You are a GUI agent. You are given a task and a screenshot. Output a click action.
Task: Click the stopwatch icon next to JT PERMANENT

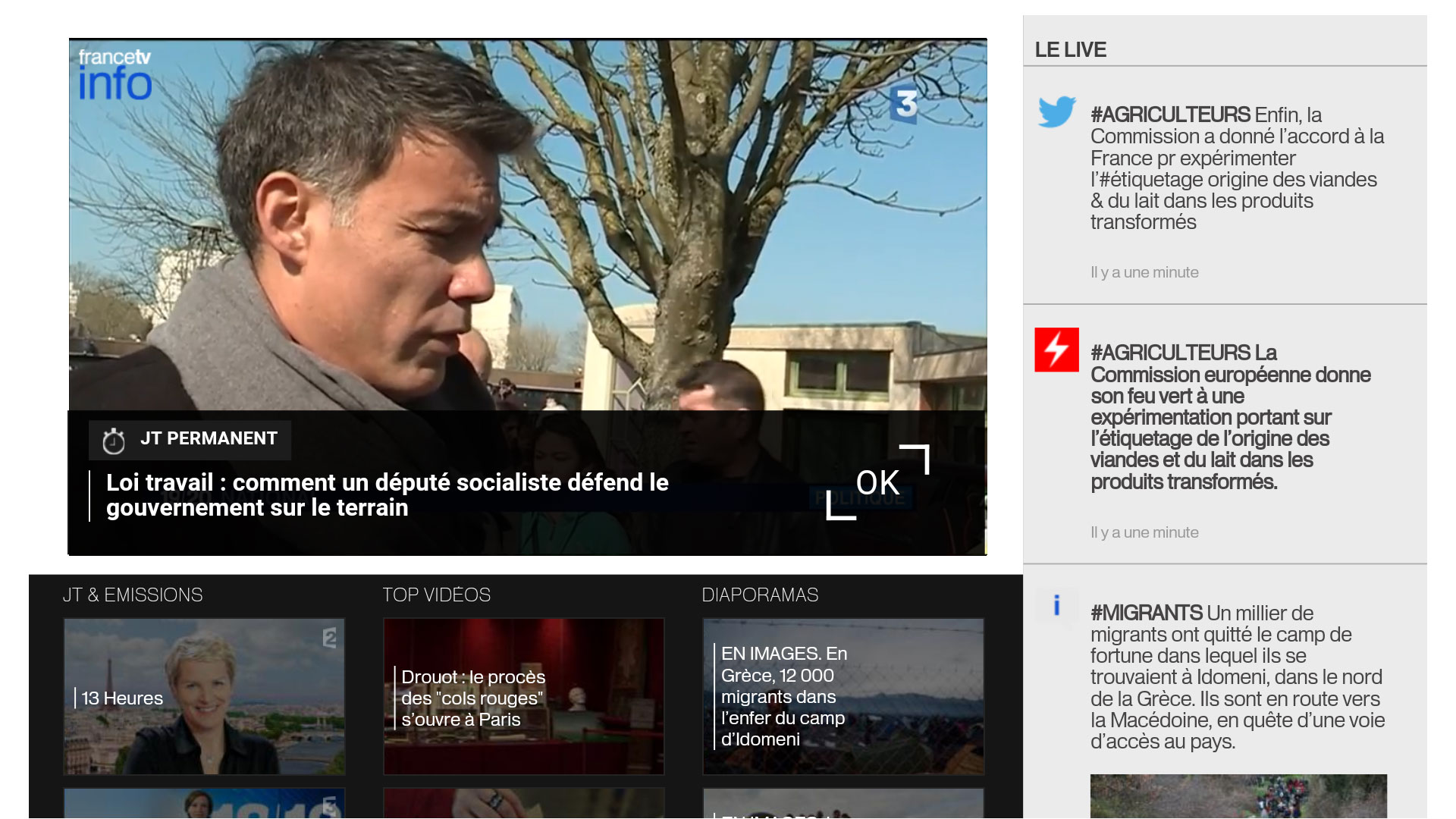point(114,441)
